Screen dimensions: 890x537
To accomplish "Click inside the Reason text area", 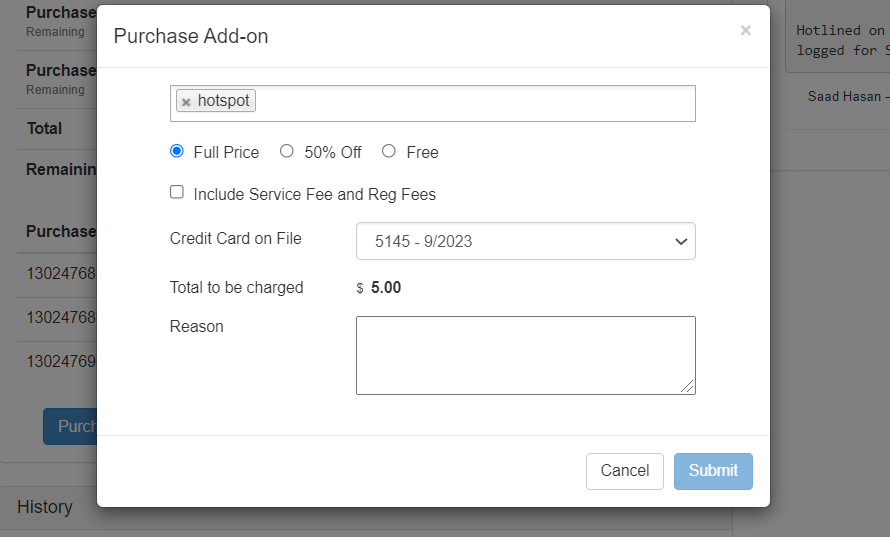I will point(526,355).
